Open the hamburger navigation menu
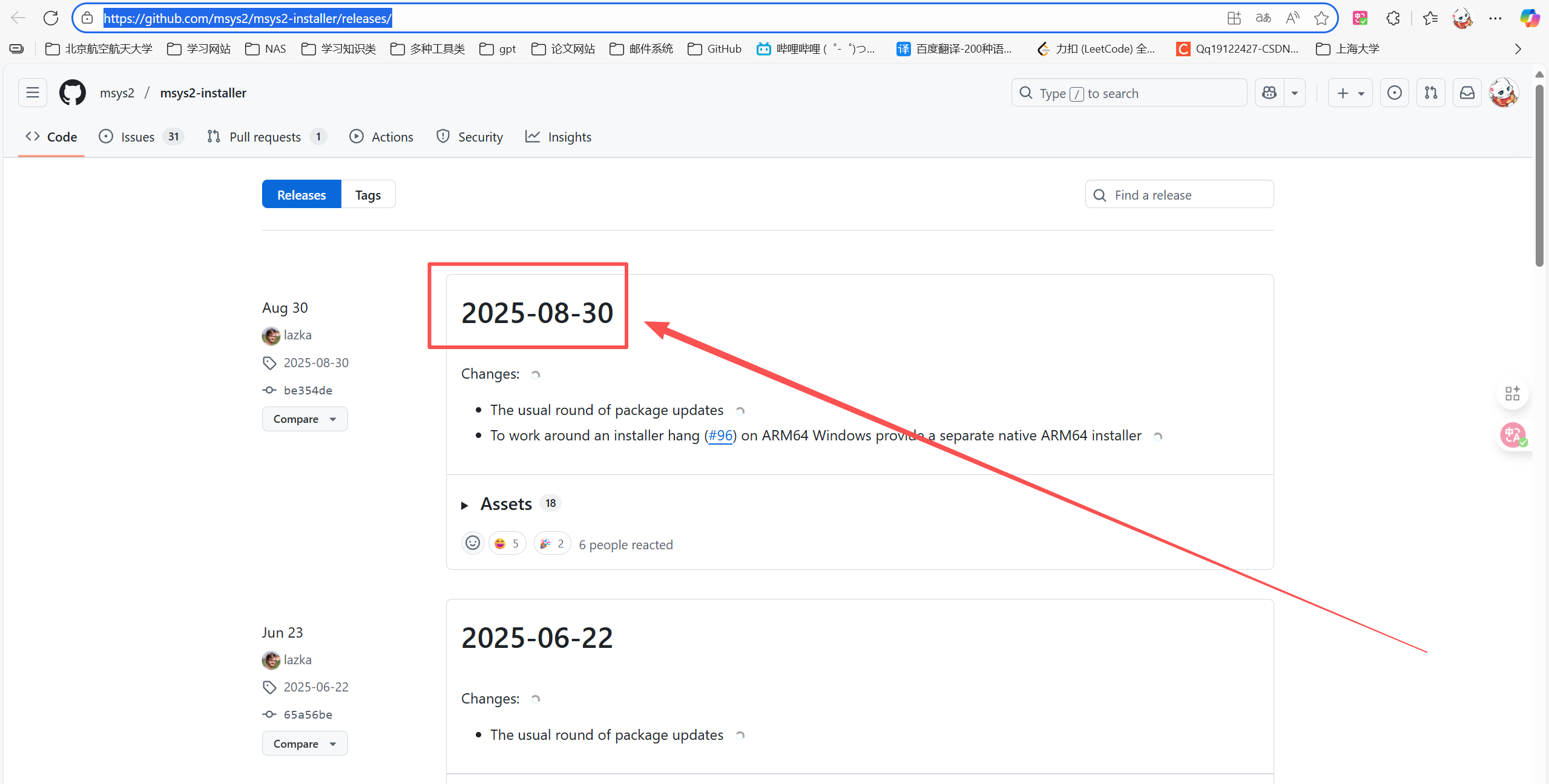The image size is (1549, 784). pos(33,93)
